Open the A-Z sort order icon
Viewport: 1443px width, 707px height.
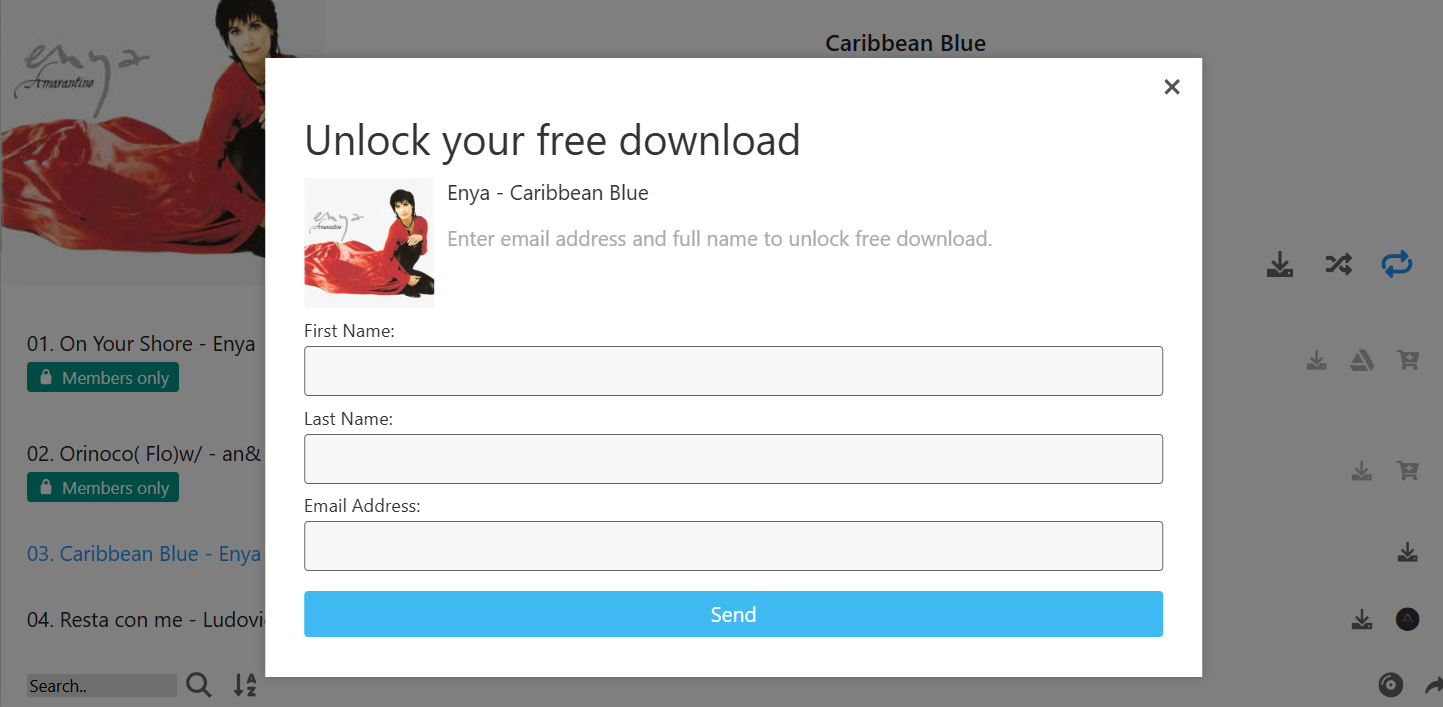coord(245,685)
